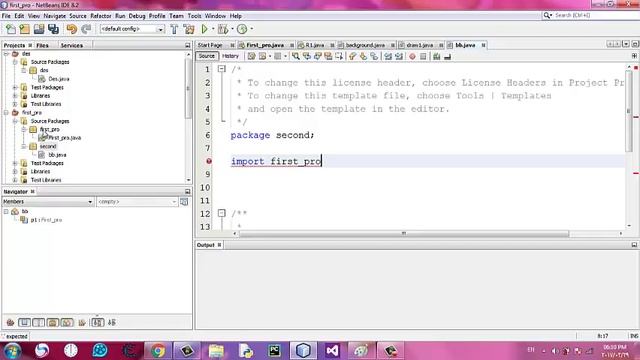Click the Save All icon
640x360 pixels.
click(x=53, y=29)
